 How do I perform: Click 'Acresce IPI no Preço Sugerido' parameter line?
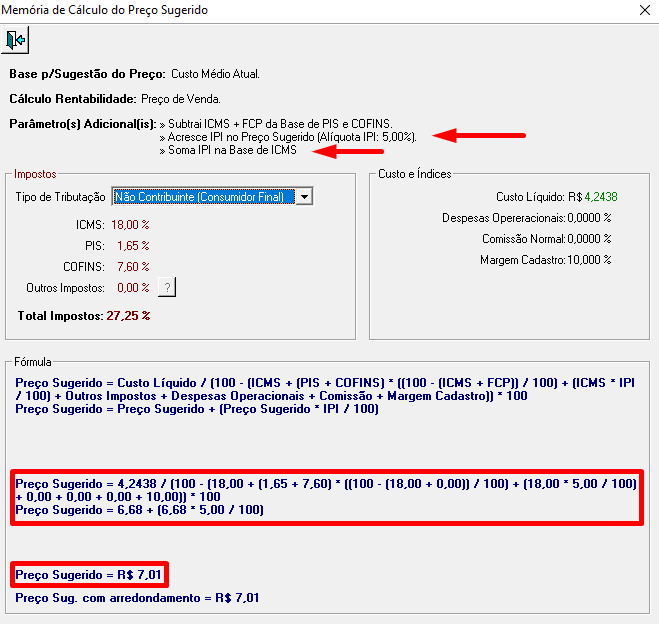pos(288,137)
